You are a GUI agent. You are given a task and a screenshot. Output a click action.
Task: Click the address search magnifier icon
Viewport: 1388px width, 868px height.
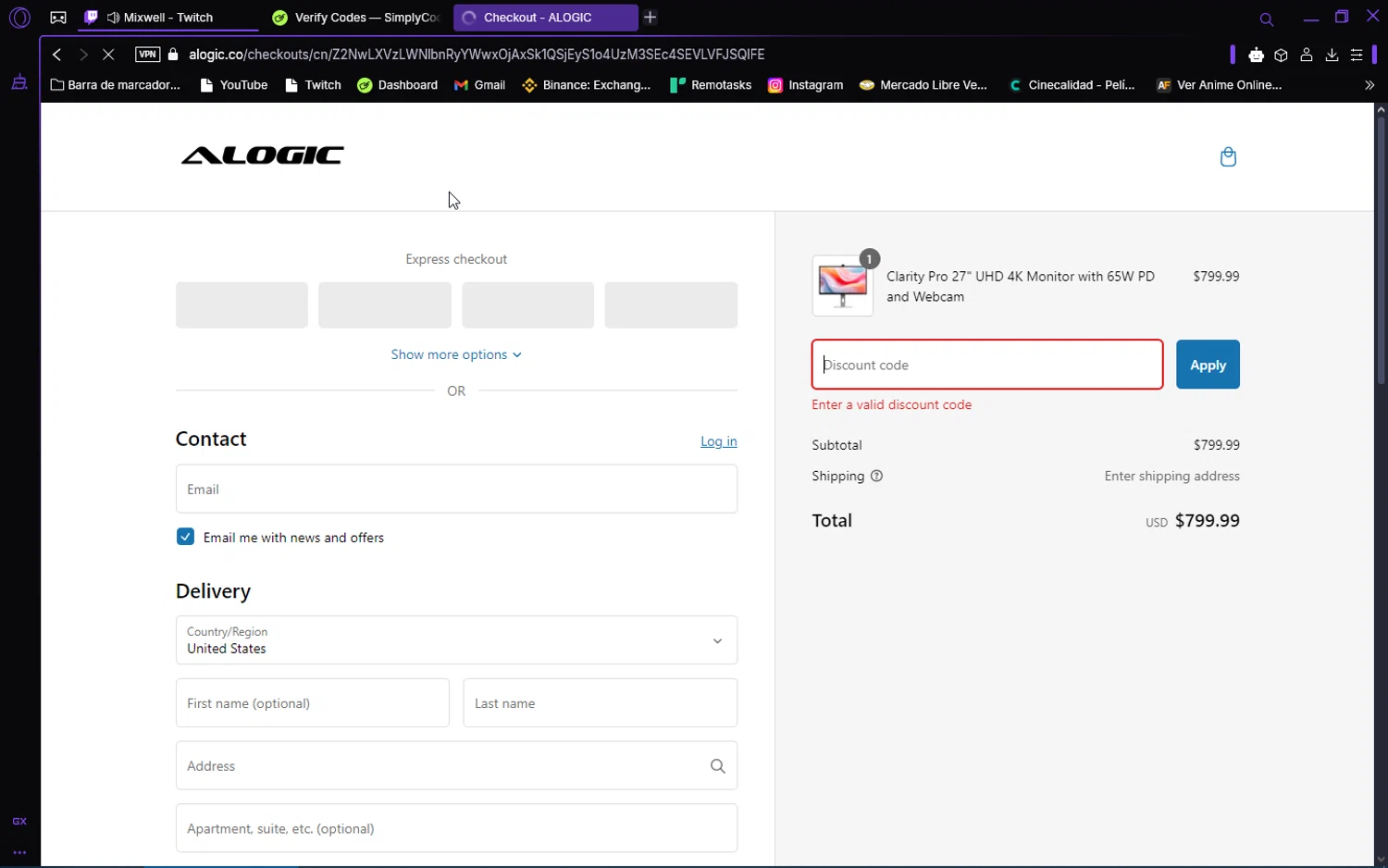tap(717, 766)
